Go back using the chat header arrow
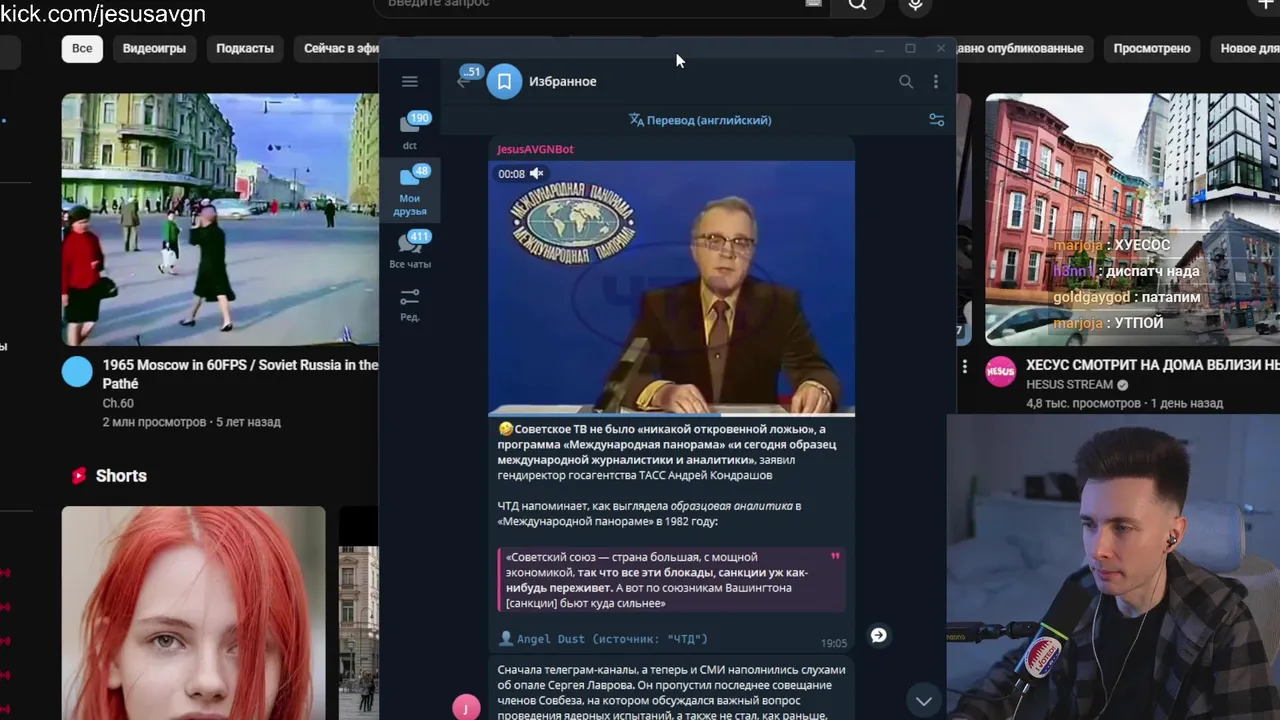Viewport: 1280px width, 720px height. (463, 81)
